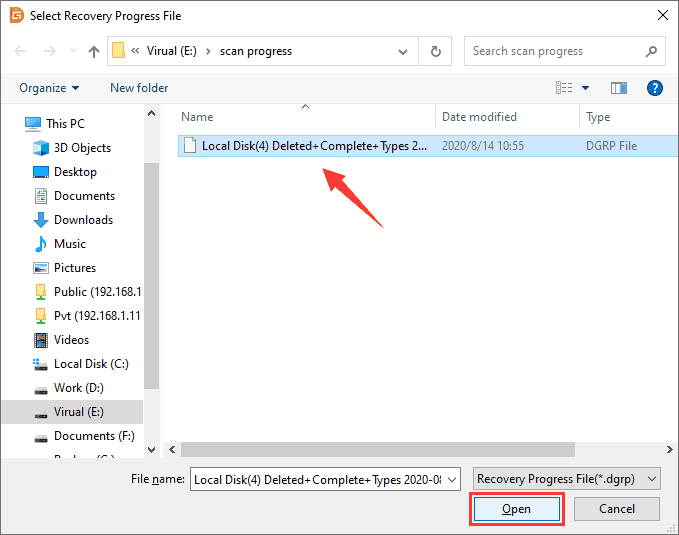
Task: Click the Back navigation arrow
Action: pos(19,51)
